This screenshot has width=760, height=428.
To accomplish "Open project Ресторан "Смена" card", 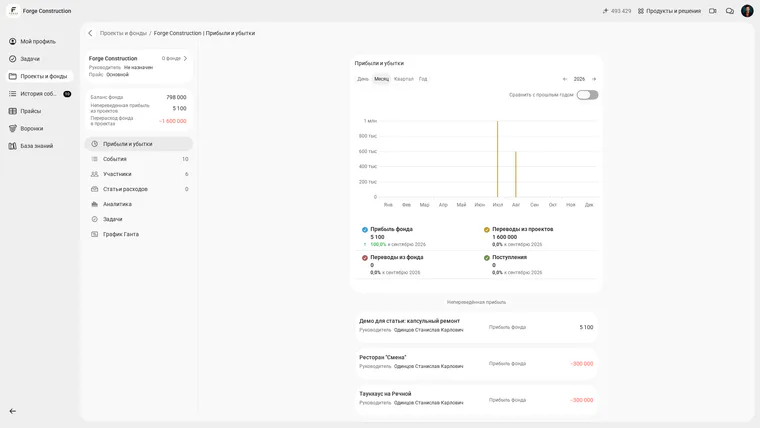I will (476, 364).
